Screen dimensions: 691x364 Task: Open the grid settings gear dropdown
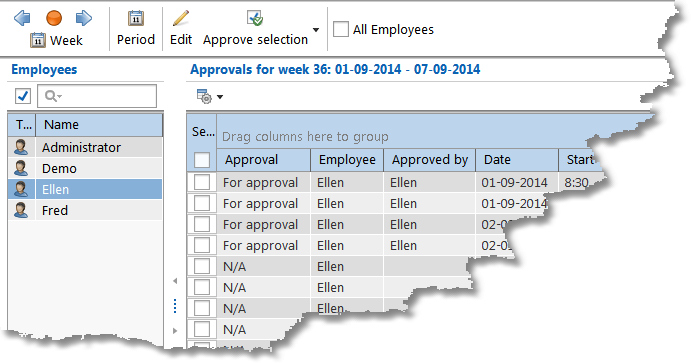[210, 97]
